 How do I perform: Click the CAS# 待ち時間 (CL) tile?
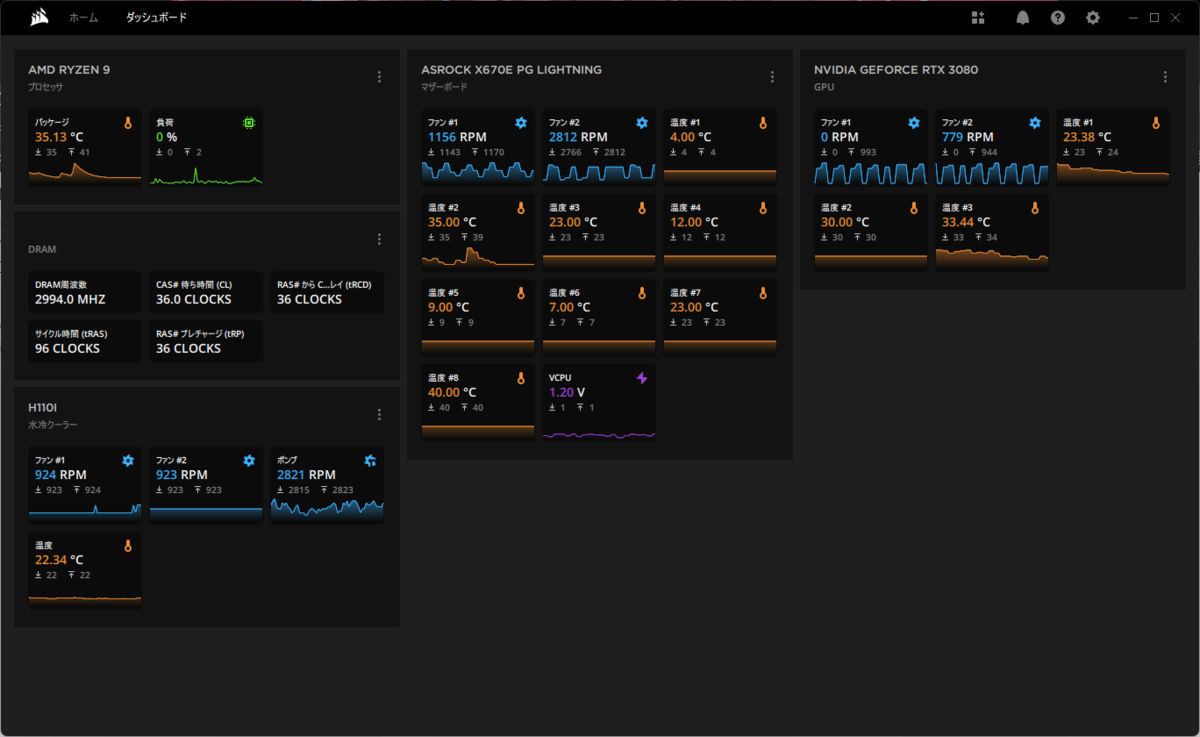[206, 292]
